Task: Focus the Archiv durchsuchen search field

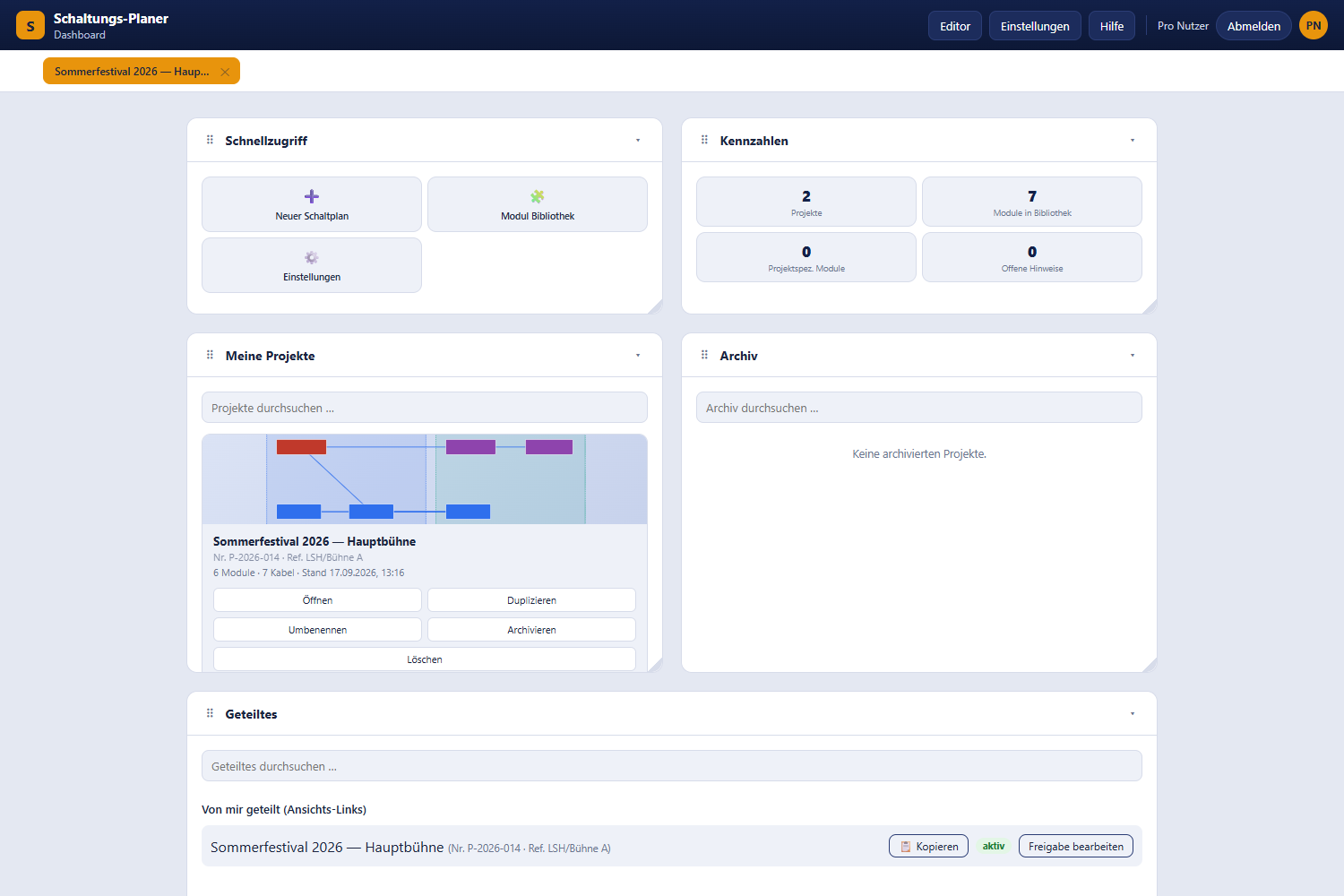Action: click(x=919, y=408)
